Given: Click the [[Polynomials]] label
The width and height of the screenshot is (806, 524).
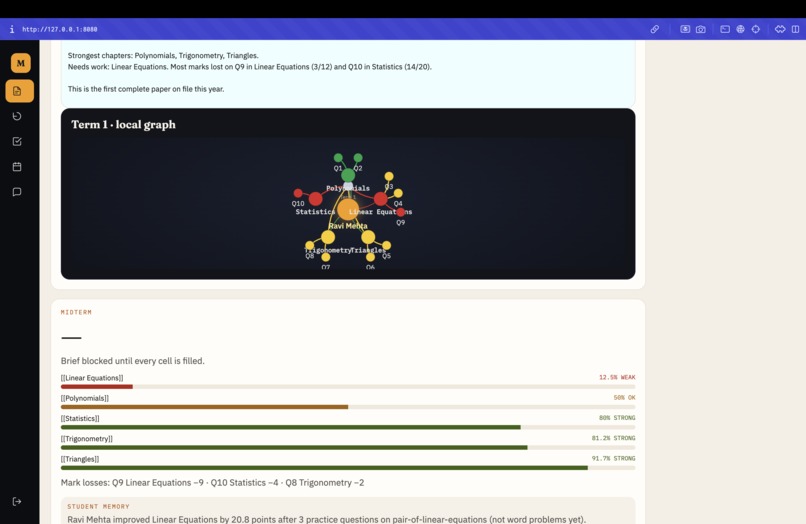Looking at the screenshot, I should [x=85, y=398].
